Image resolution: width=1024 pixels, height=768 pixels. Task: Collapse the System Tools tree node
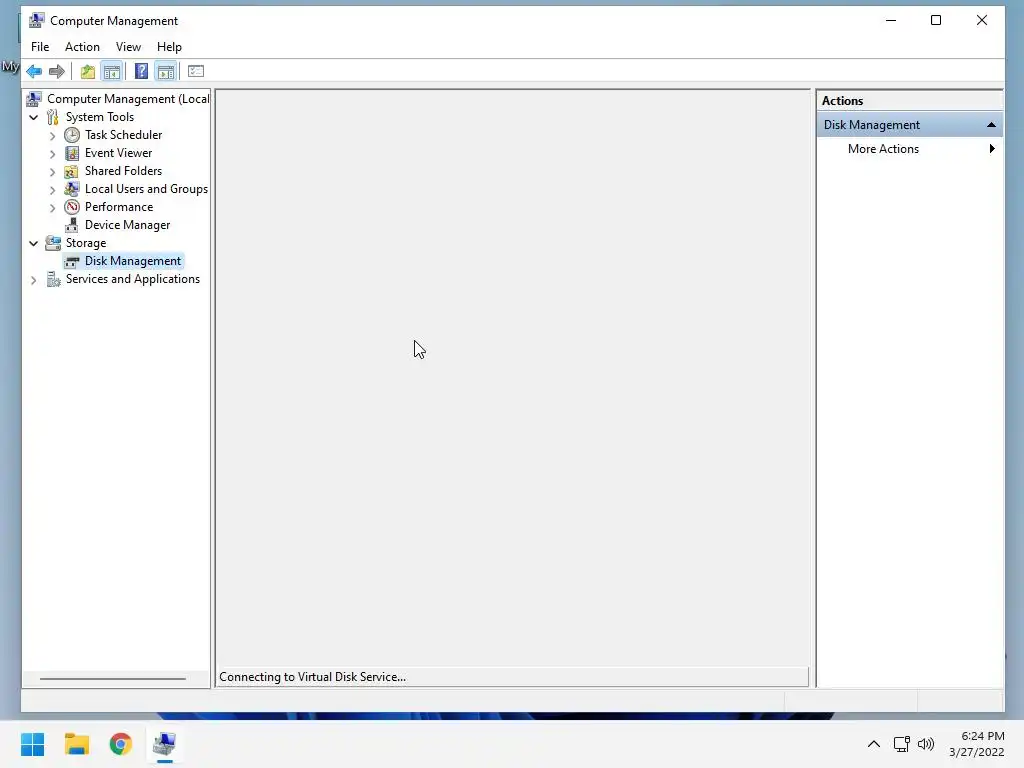coord(33,117)
